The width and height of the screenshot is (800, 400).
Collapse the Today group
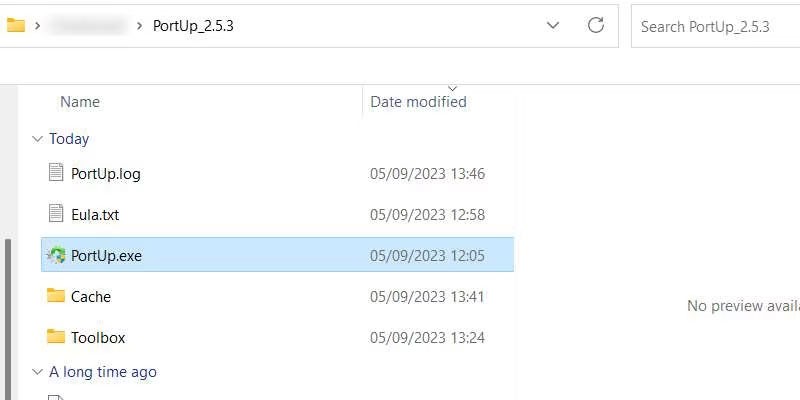tap(37, 139)
